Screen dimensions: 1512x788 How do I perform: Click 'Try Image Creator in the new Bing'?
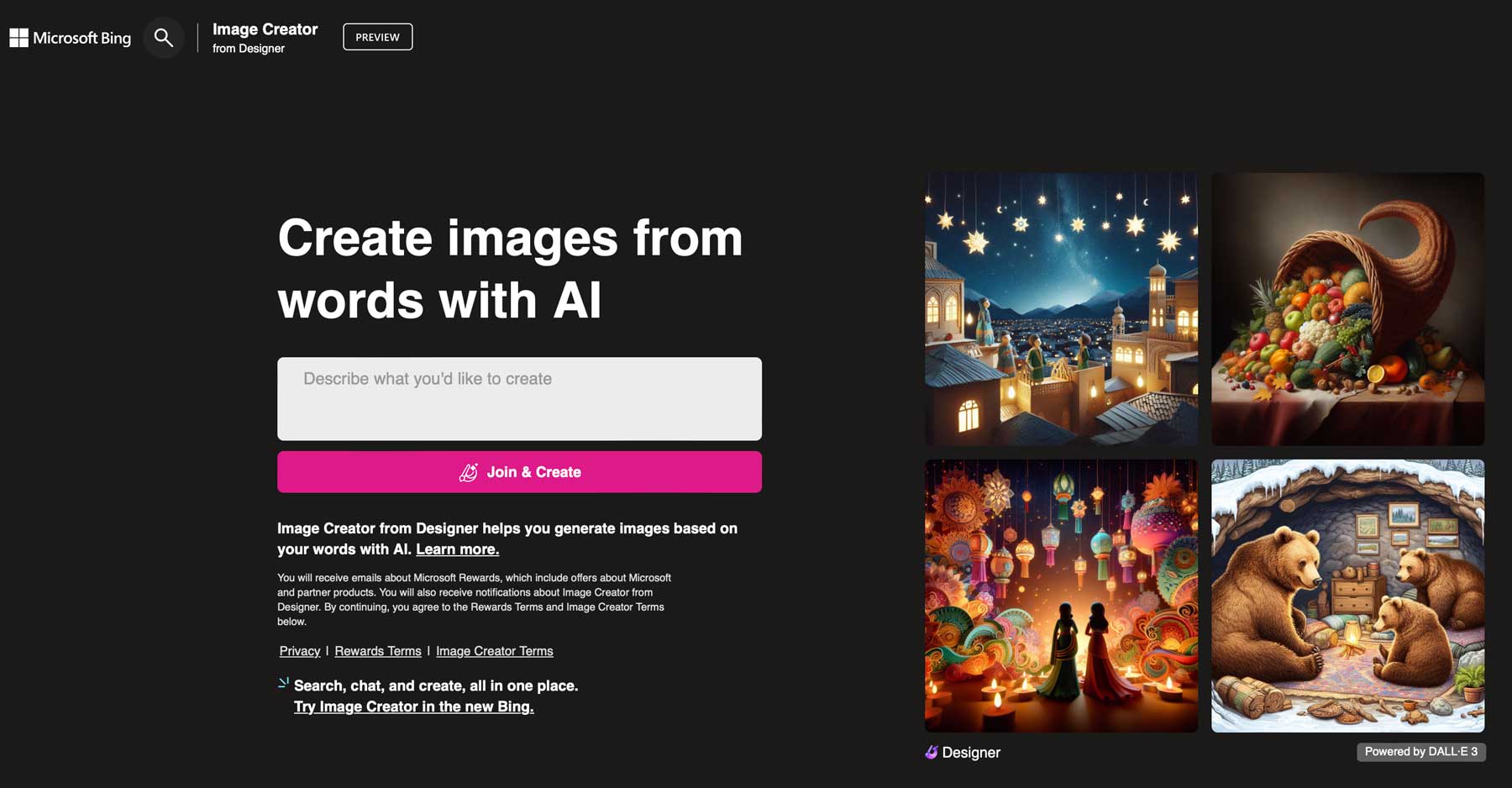pos(413,707)
